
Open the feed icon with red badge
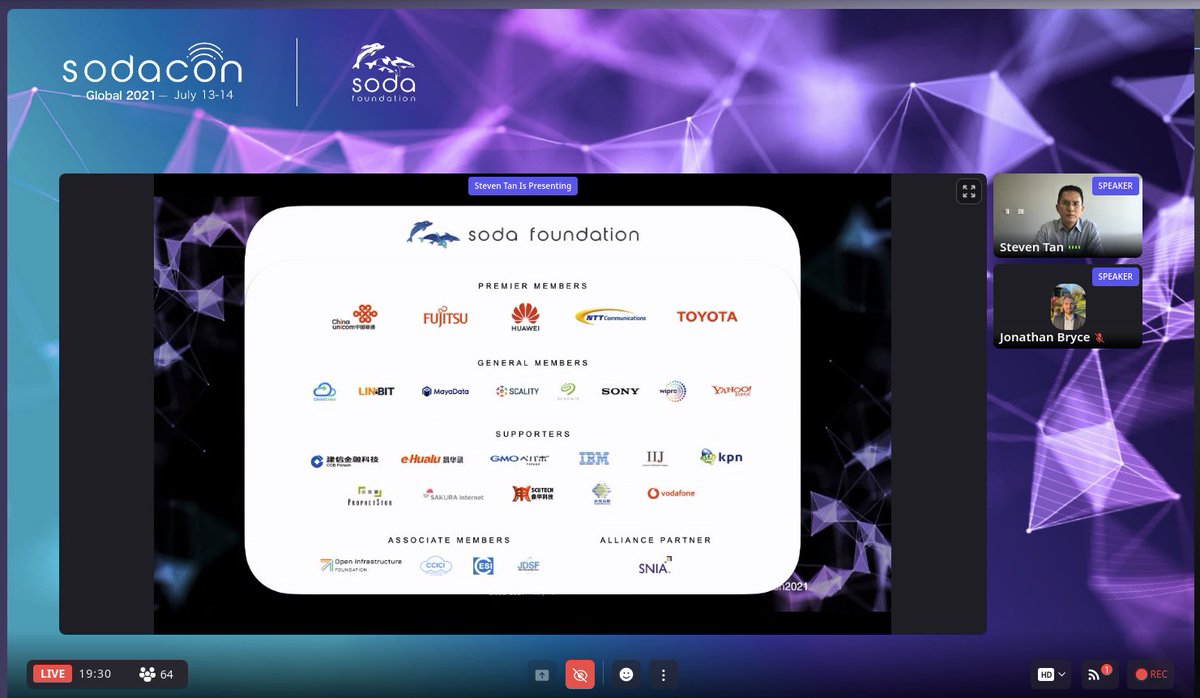[1098, 674]
